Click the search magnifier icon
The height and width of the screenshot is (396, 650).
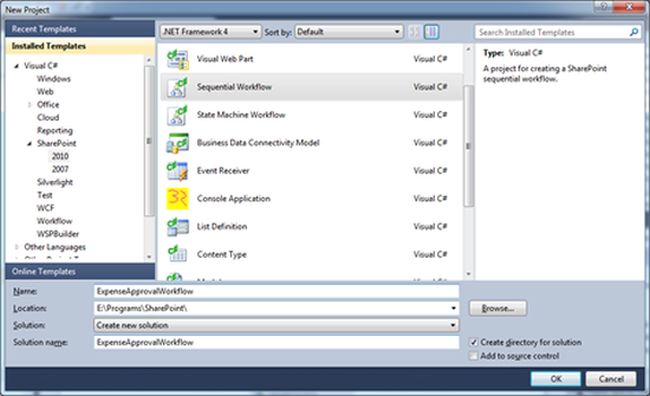point(633,32)
